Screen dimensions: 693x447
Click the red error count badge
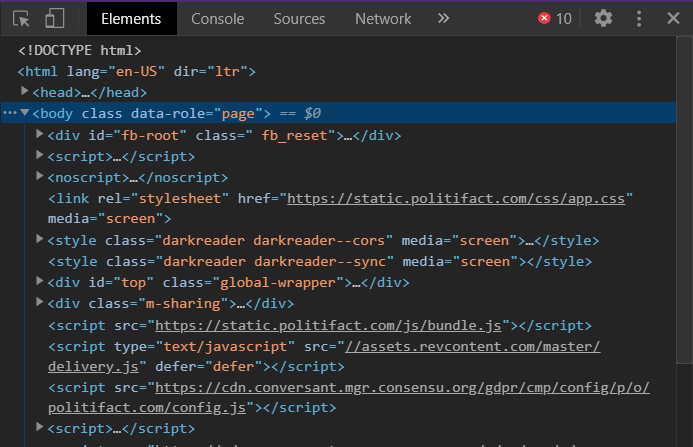tap(555, 19)
